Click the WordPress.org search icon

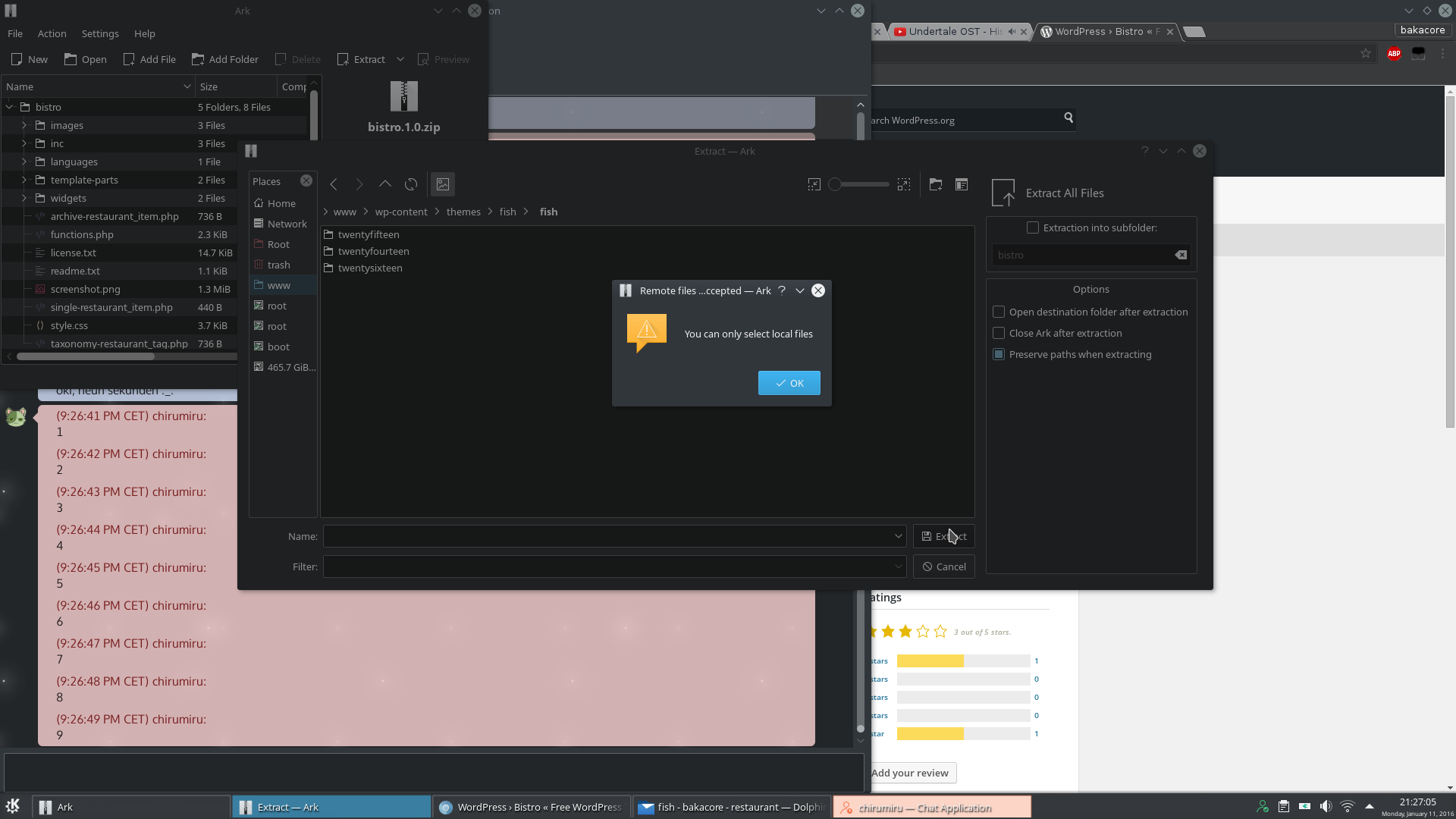pos(1068,118)
